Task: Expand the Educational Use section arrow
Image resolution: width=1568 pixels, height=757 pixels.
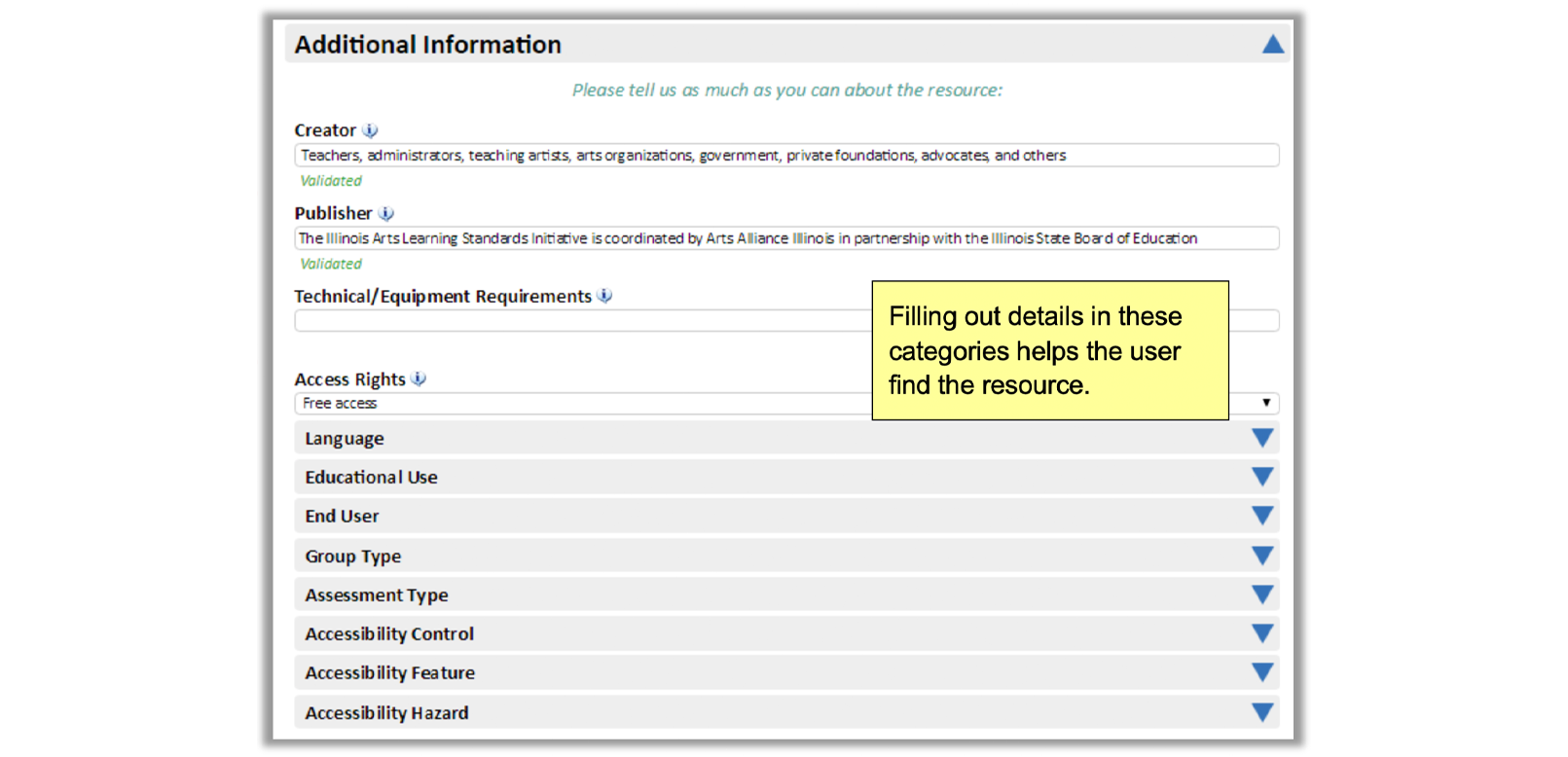Action: [1262, 478]
